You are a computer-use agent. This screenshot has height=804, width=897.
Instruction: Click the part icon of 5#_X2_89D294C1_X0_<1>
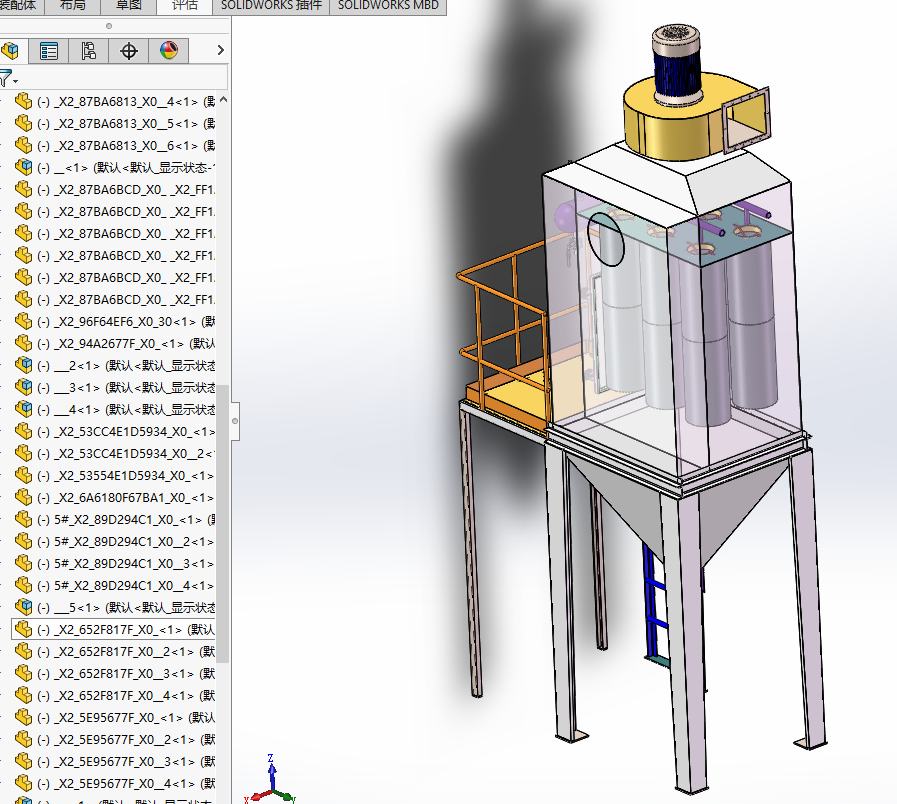pos(23,519)
